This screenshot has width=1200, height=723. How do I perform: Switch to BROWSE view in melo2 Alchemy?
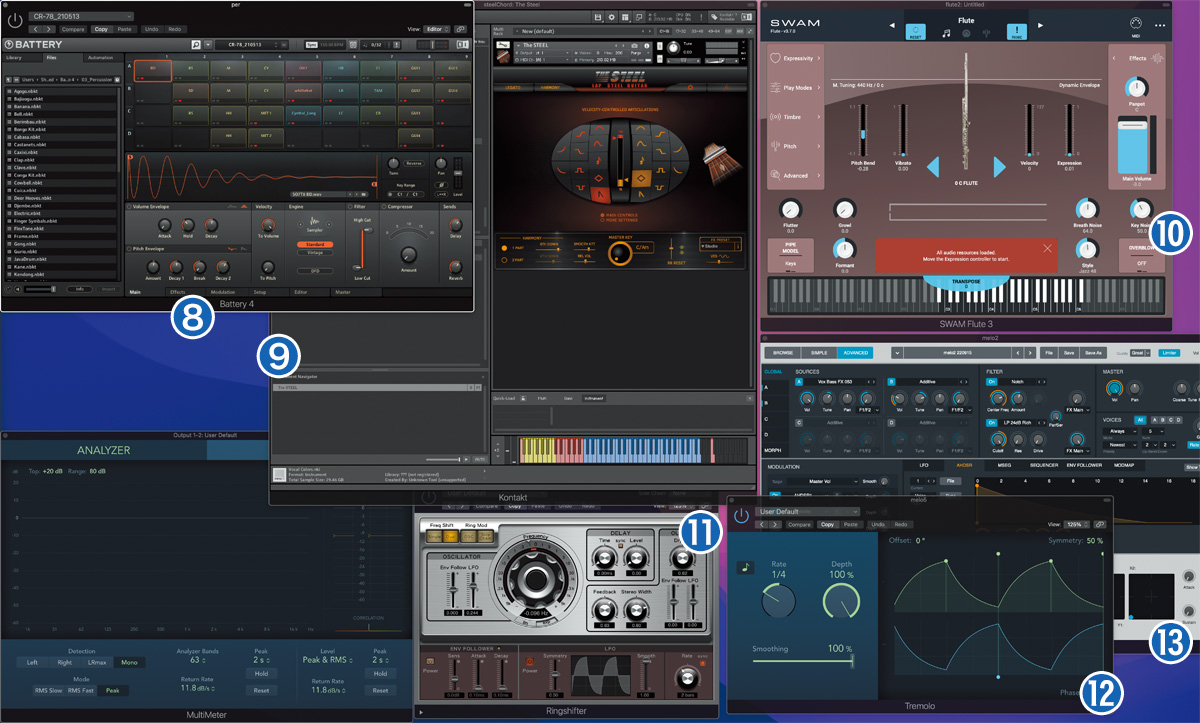point(781,353)
